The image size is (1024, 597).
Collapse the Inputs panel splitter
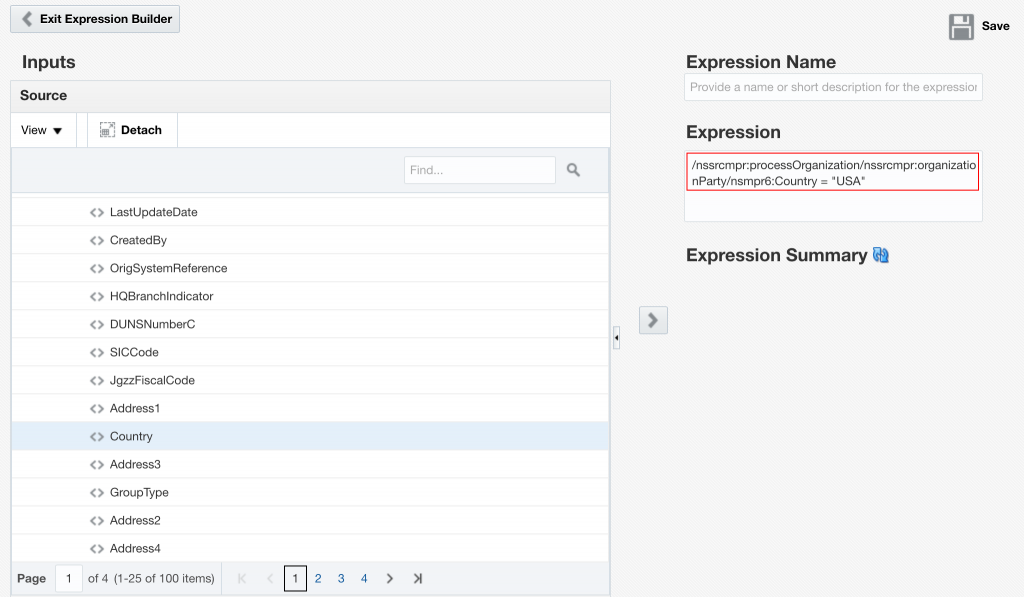coord(616,339)
